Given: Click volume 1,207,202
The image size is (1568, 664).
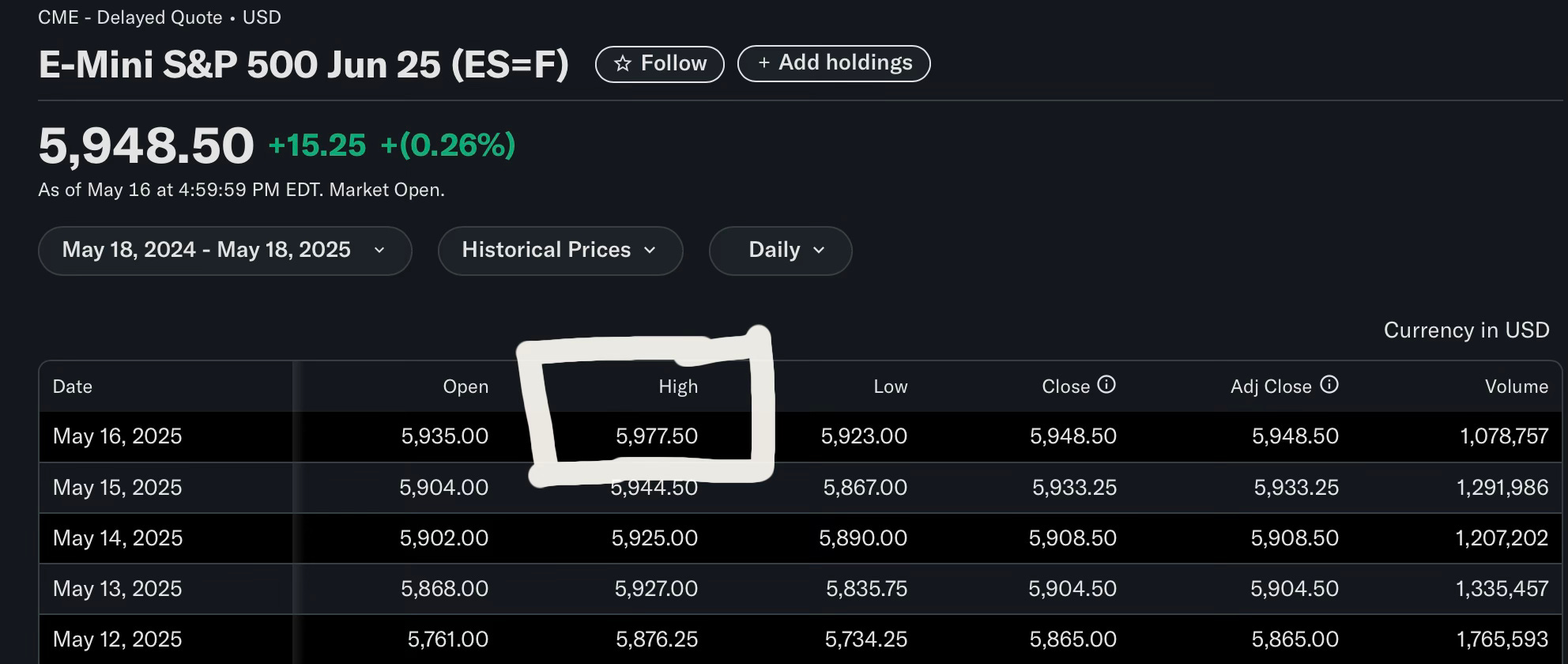Looking at the screenshot, I should pyautogui.click(x=1502, y=538).
